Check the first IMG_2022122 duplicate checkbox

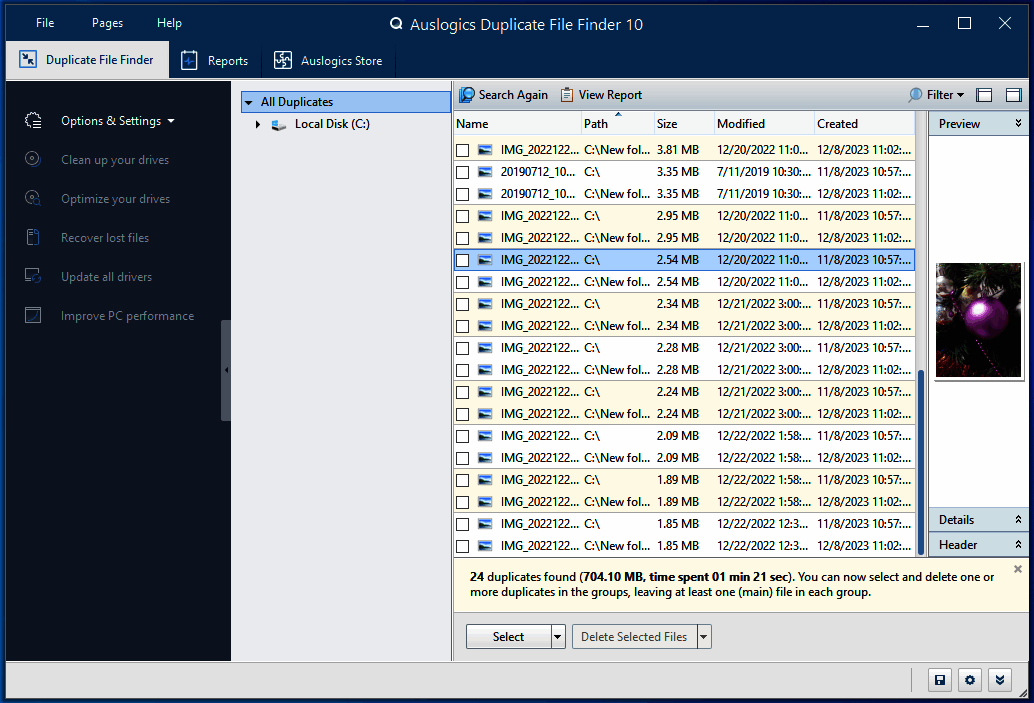(463, 149)
